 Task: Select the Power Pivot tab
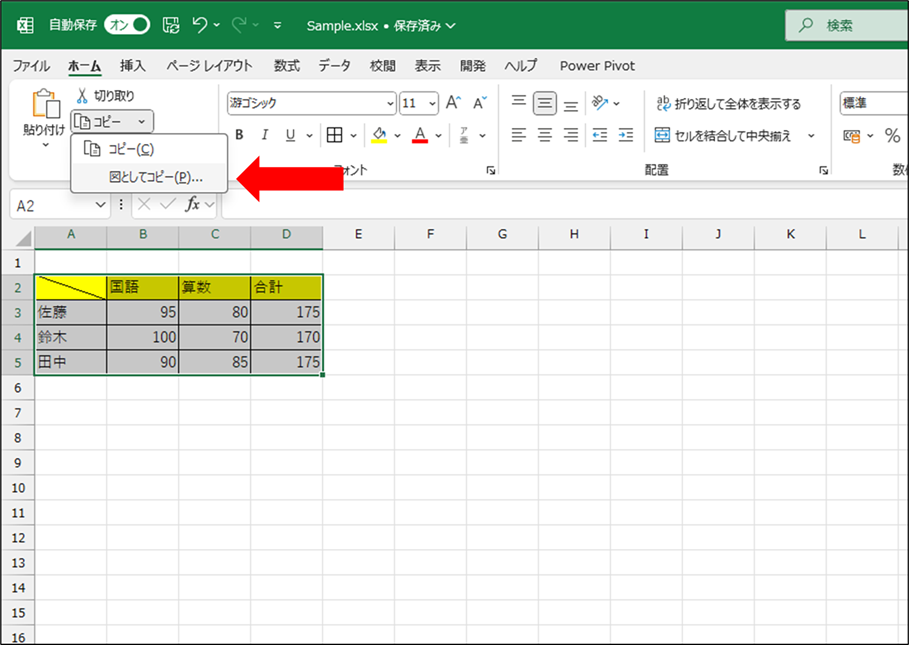pos(597,65)
